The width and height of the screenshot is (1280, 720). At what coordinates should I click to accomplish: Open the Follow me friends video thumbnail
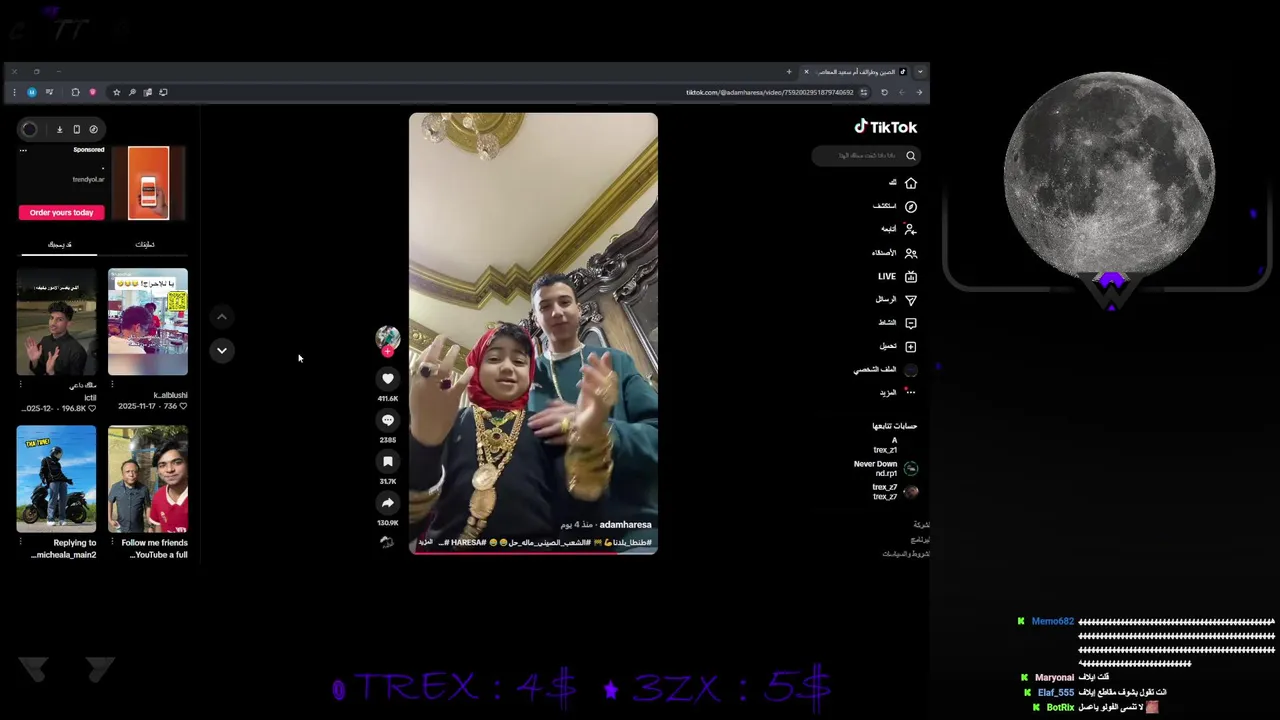tap(148, 479)
